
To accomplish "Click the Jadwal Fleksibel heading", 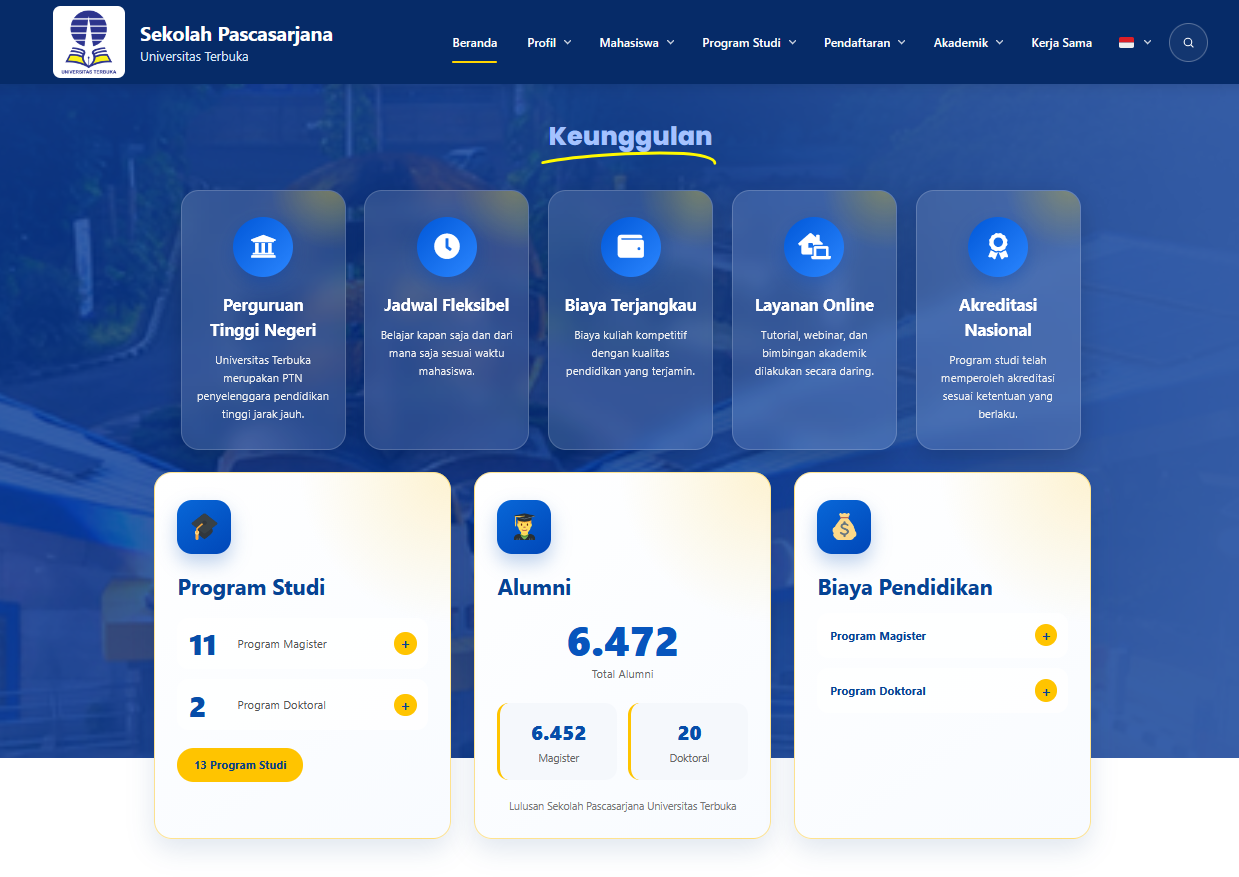I will tap(447, 305).
